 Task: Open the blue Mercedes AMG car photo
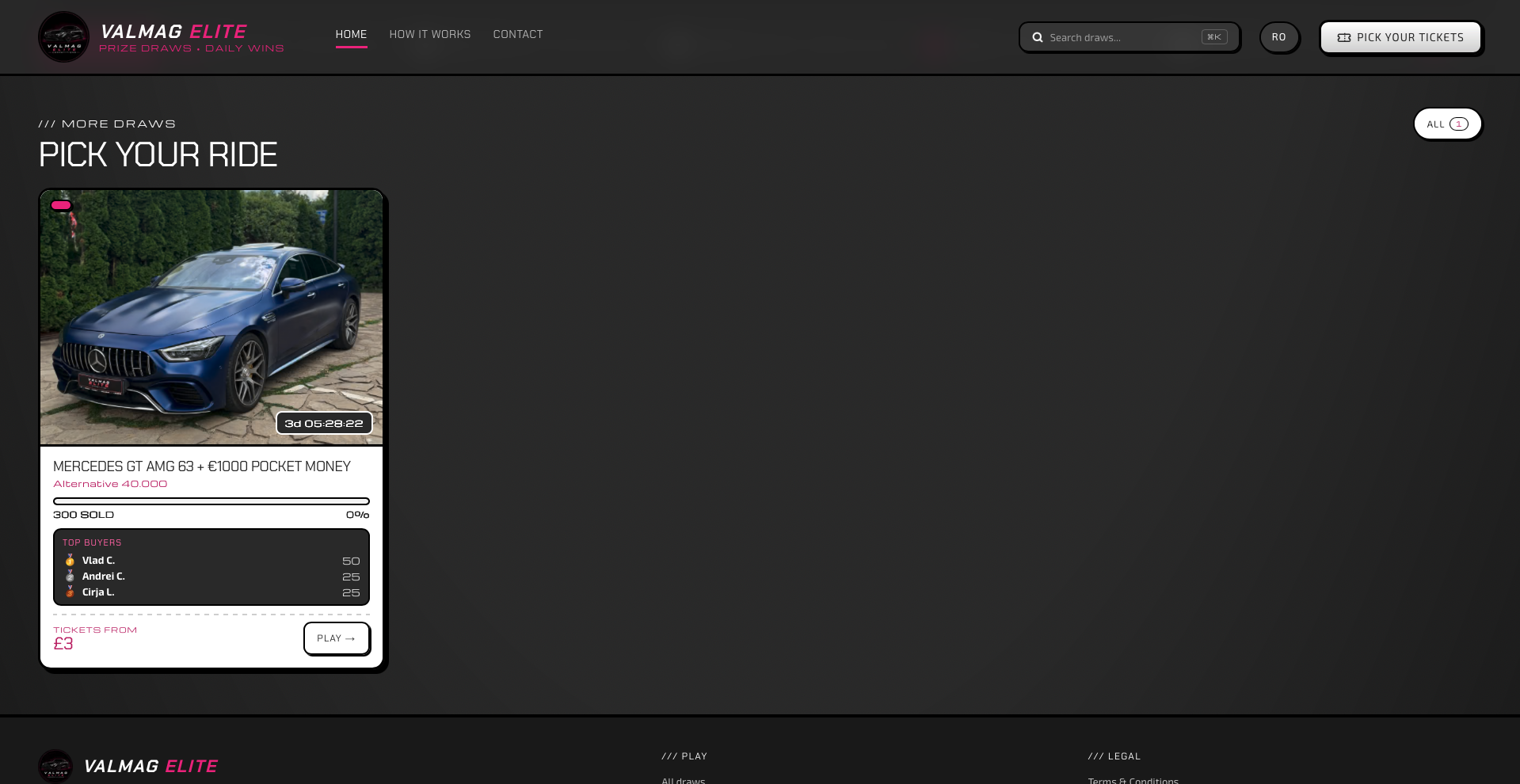pos(211,318)
